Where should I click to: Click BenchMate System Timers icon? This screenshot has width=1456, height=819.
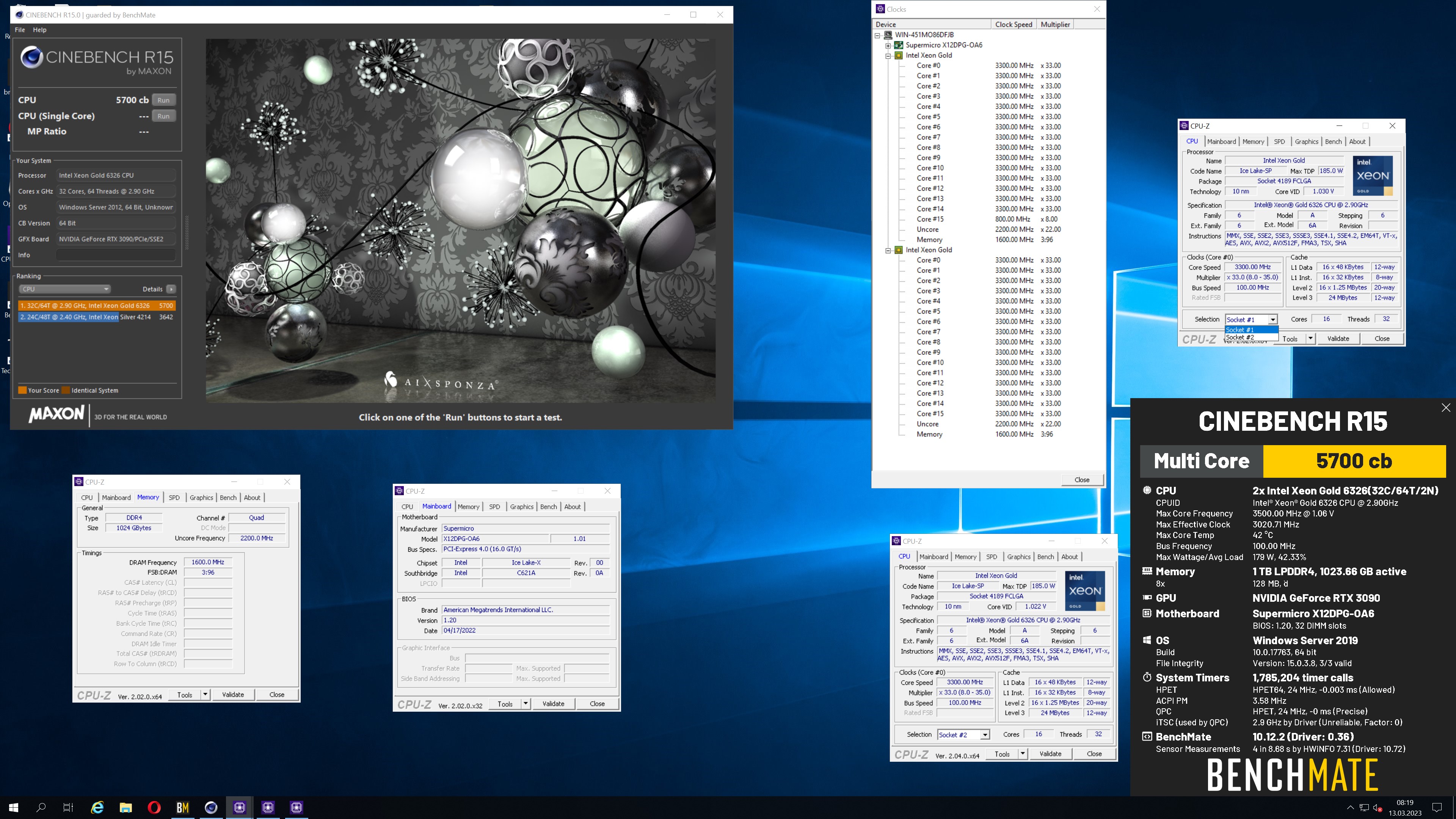[x=1147, y=677]
